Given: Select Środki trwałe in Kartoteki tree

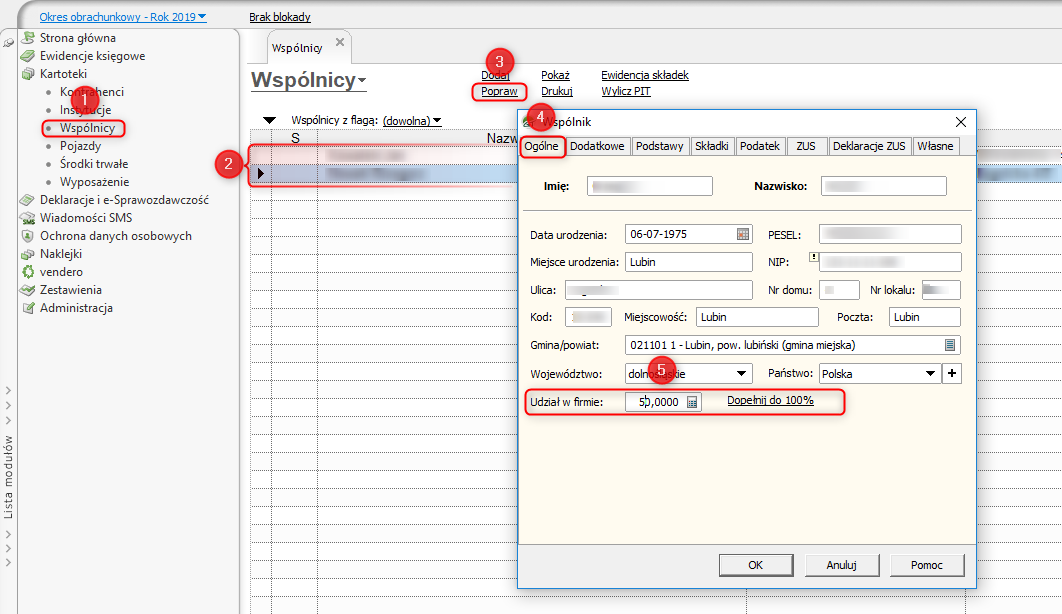Looking at the screenshot, I should [x=93, y=164].
